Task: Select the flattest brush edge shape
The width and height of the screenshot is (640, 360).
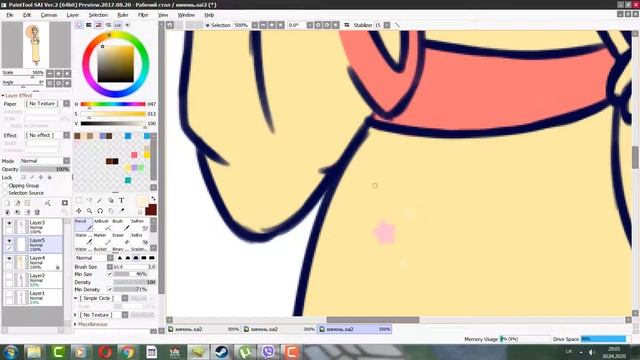Action: pos(152,258)
